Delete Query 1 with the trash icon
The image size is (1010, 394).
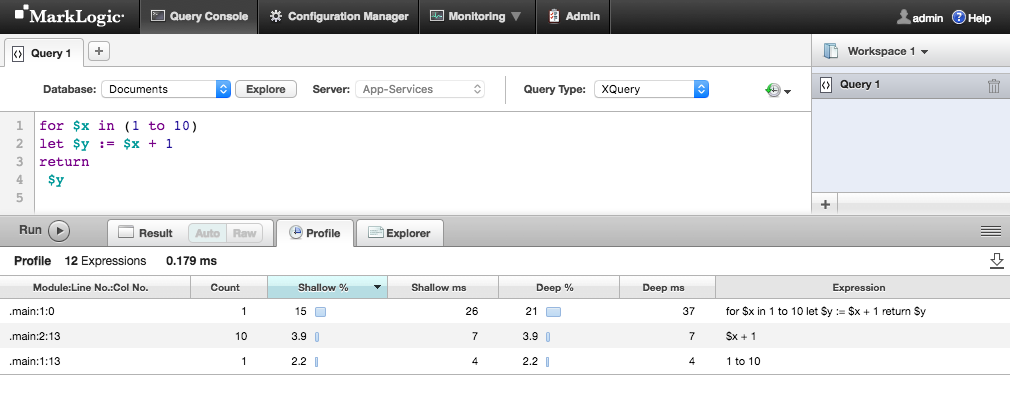(x=994, y=85)
